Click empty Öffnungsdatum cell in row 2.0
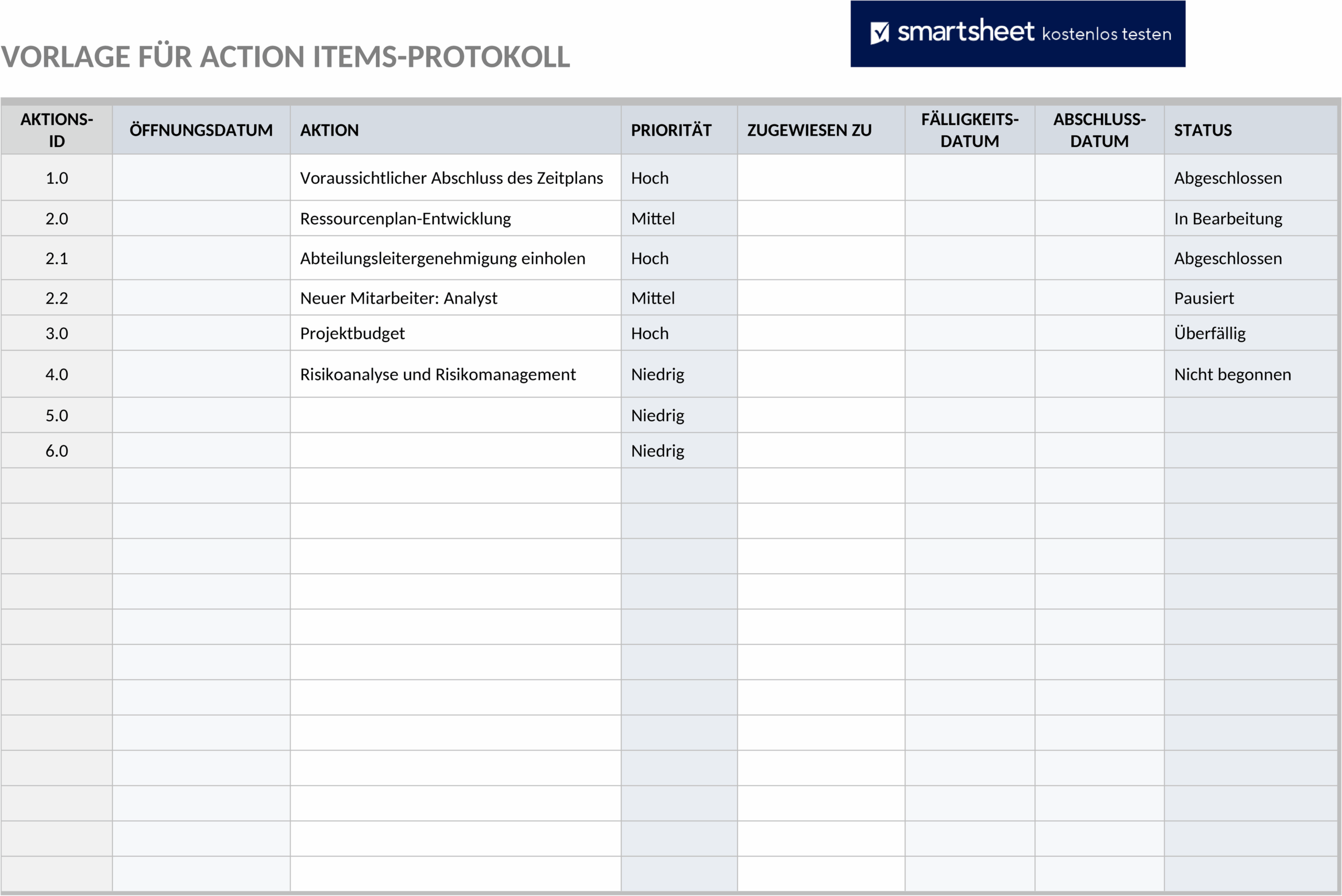The height and width of the screenshot is (896, 1342). 201,218
